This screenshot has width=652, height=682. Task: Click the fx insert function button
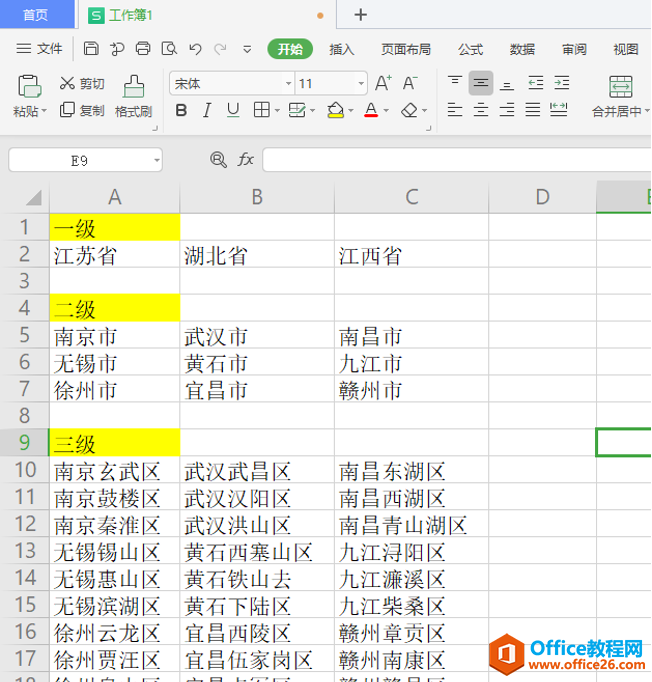click(246, 160)
